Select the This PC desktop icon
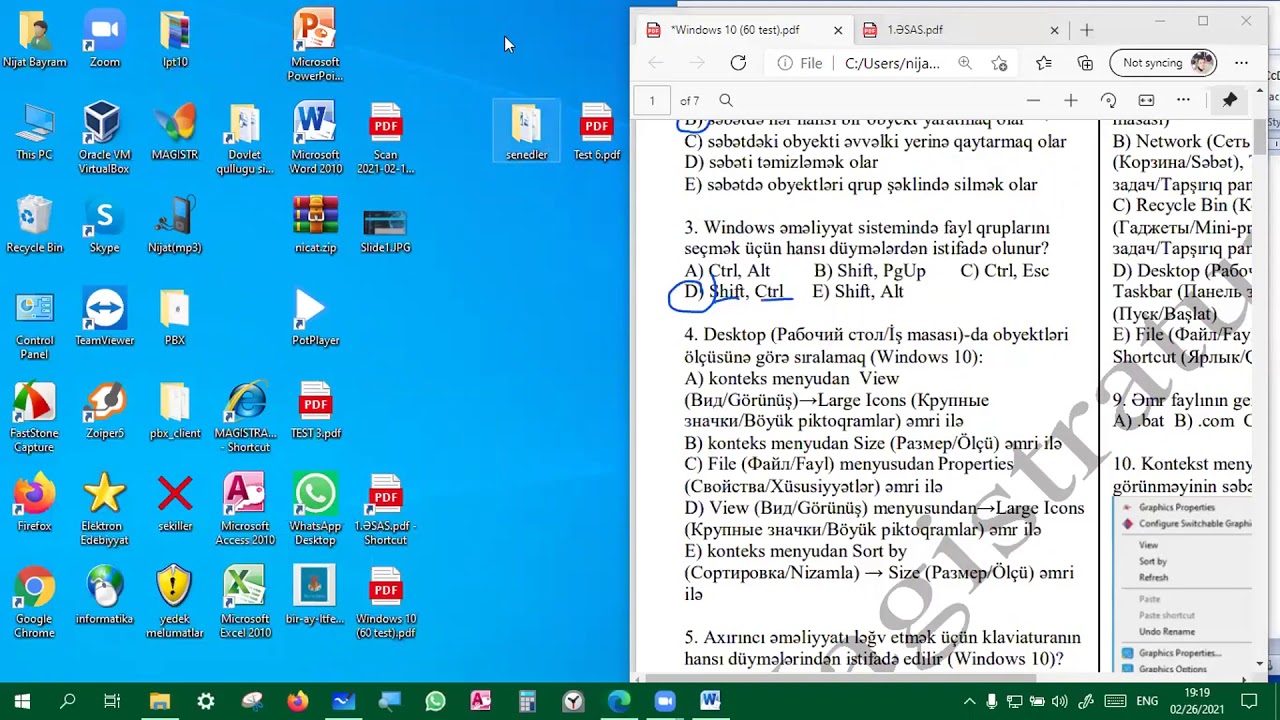Viewport: 1280px width, 720px height. [x=34, y=132]
